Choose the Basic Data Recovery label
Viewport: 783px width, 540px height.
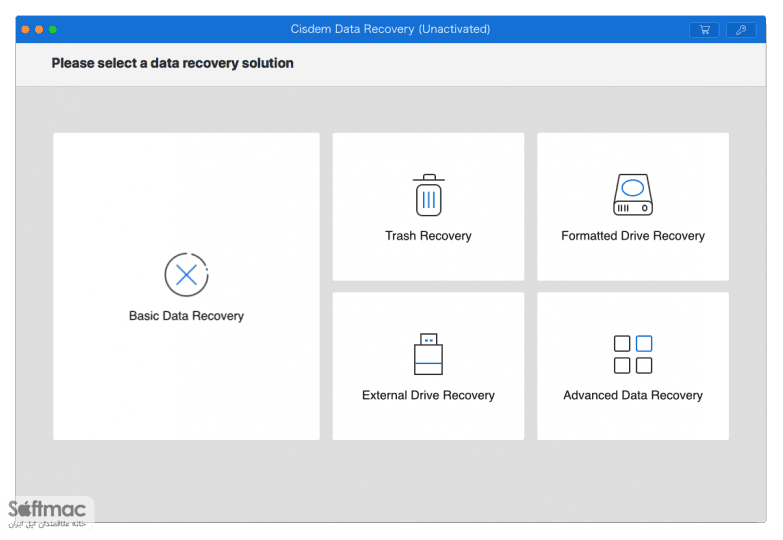pyautogui.click(x=186, y=316)
